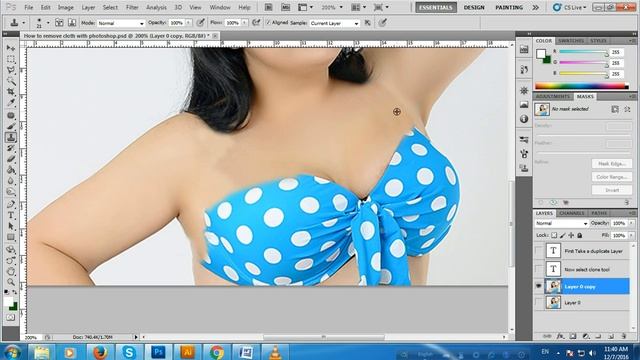Switch to the Essentials workspace
This screenshot has height=360, width=640.
(436, 7)
